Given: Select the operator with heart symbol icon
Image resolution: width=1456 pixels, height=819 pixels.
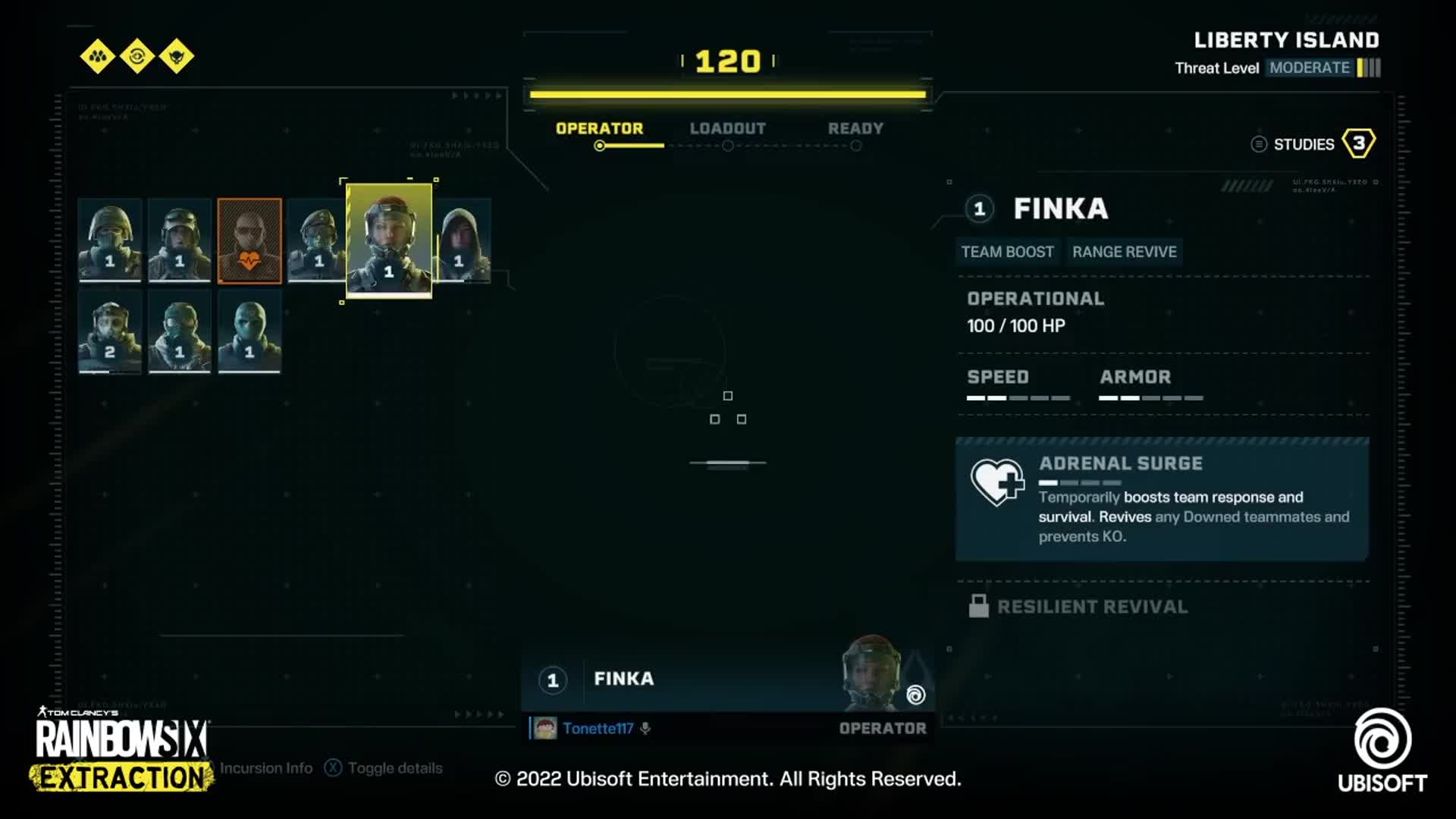Looking at the screenshot, I should click(x=248, y=239).
